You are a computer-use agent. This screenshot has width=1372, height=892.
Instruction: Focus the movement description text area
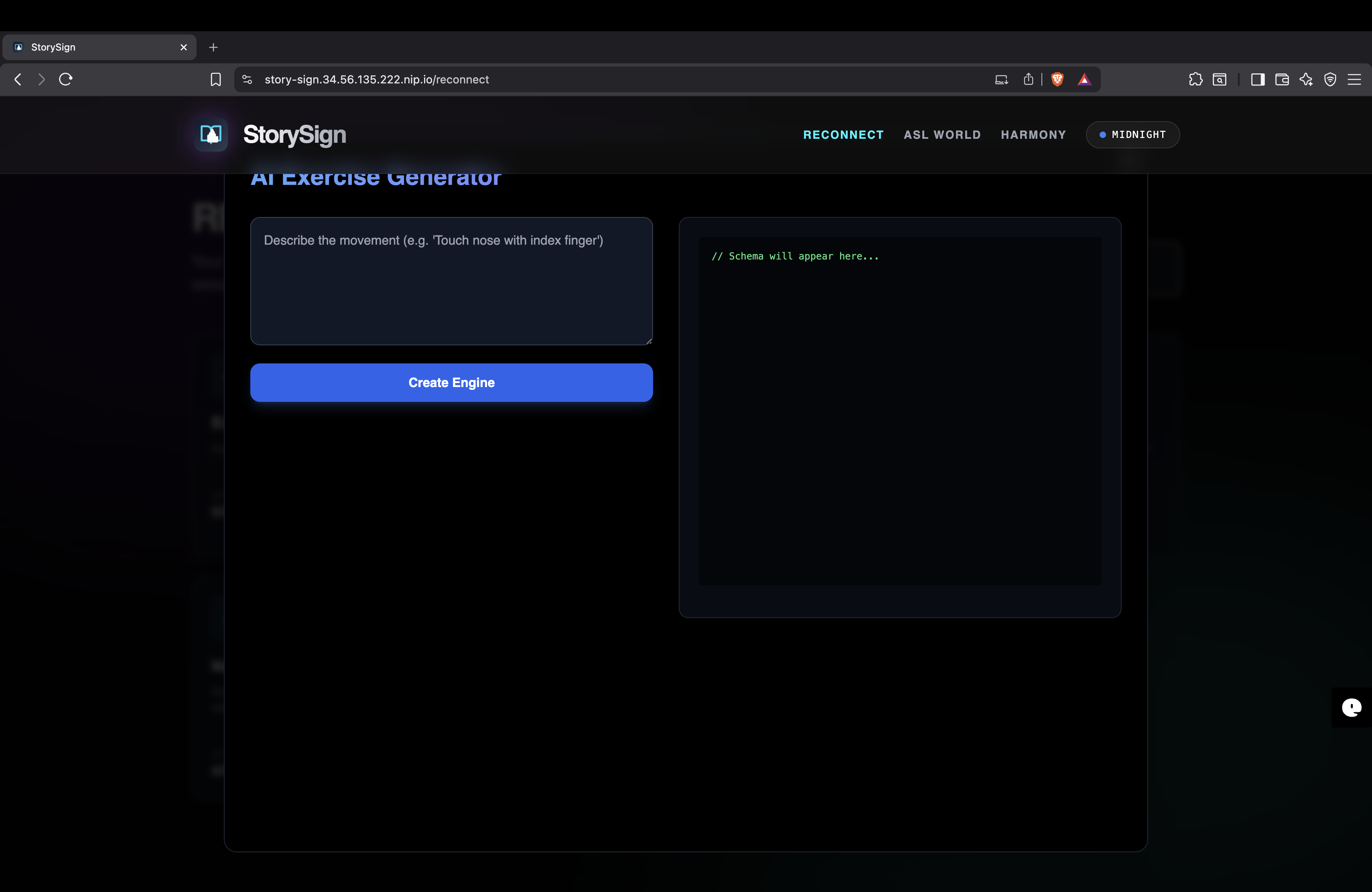point(451,281)
